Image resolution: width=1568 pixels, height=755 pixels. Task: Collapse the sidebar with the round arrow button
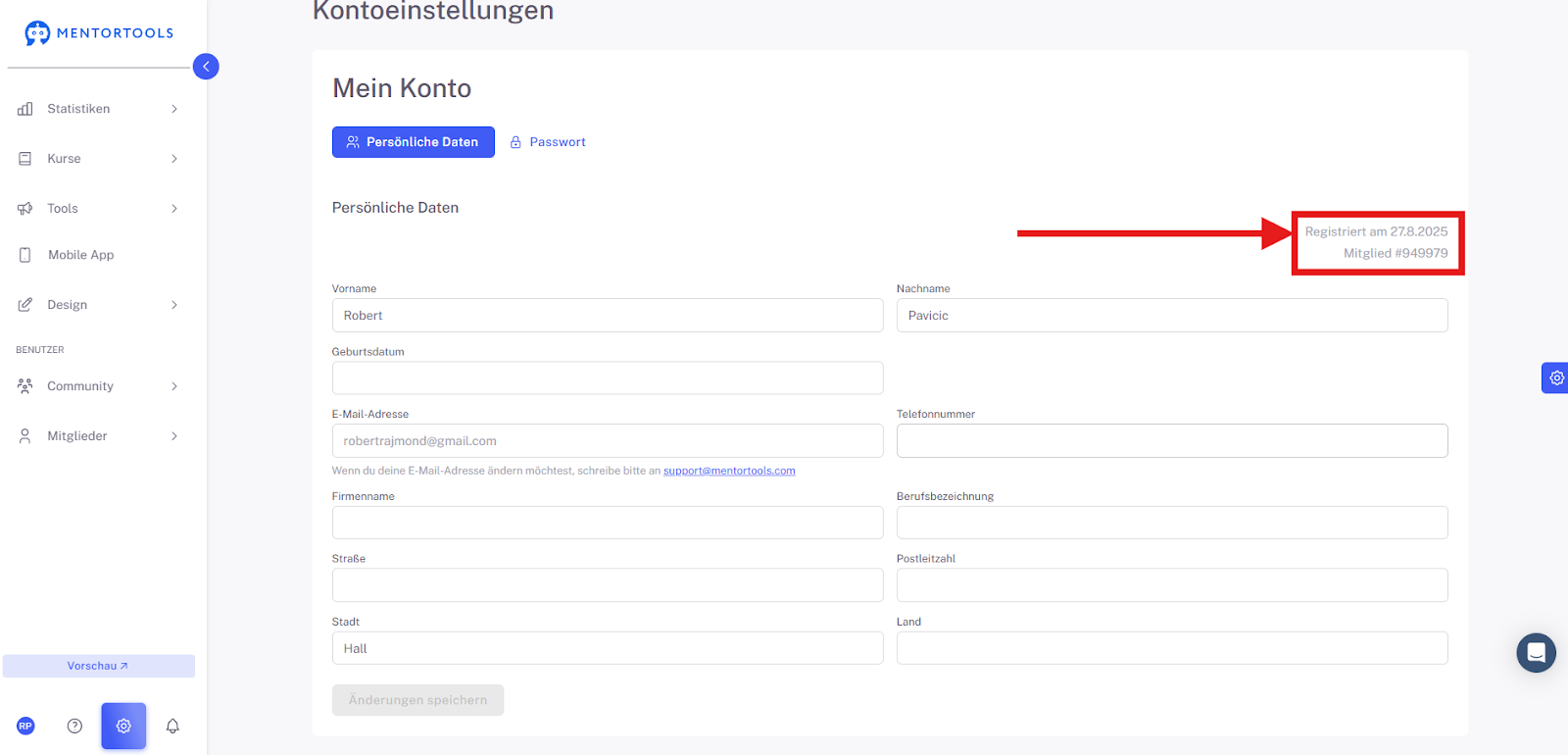click(206, 67)
